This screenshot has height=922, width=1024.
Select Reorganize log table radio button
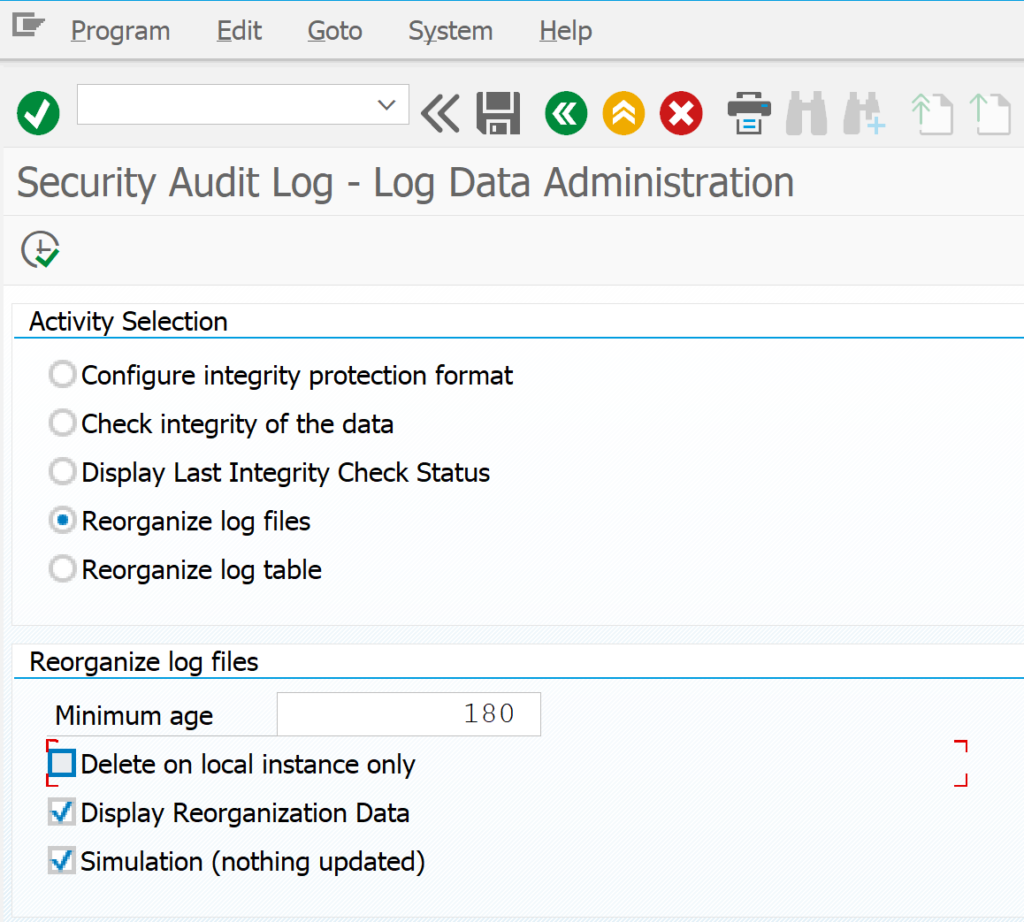tap(63, 569)
